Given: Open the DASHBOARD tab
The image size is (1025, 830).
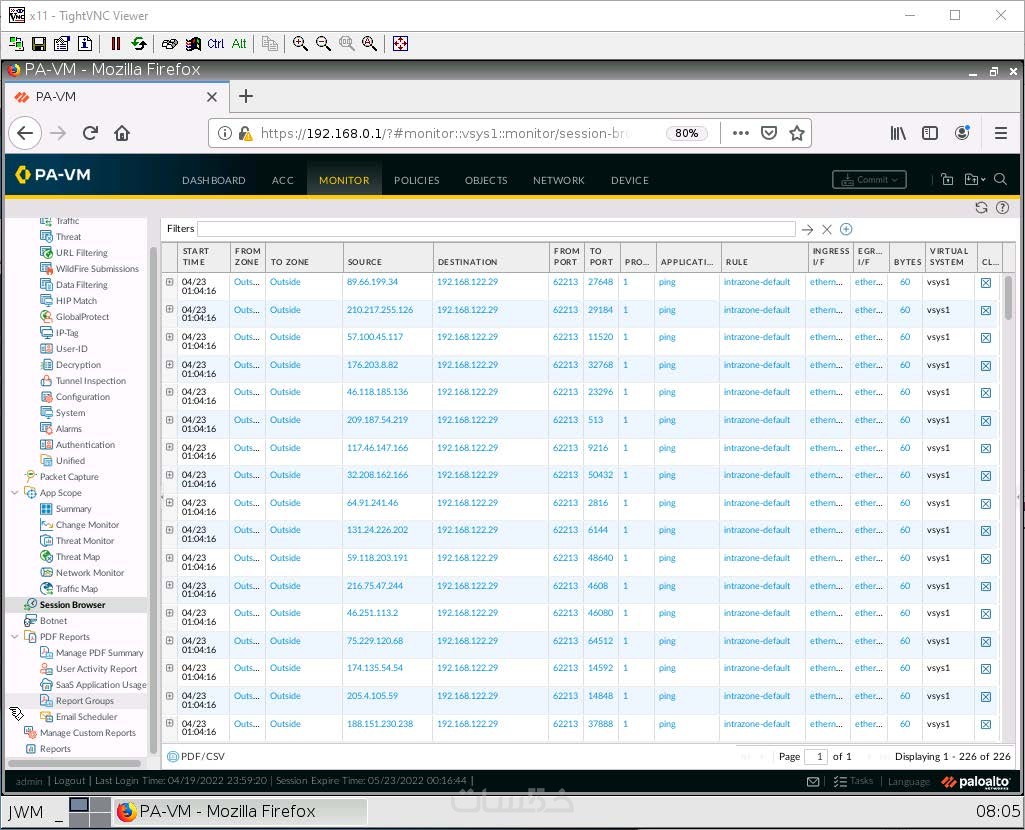Looking at the screenshot, I should coord(214,180).
